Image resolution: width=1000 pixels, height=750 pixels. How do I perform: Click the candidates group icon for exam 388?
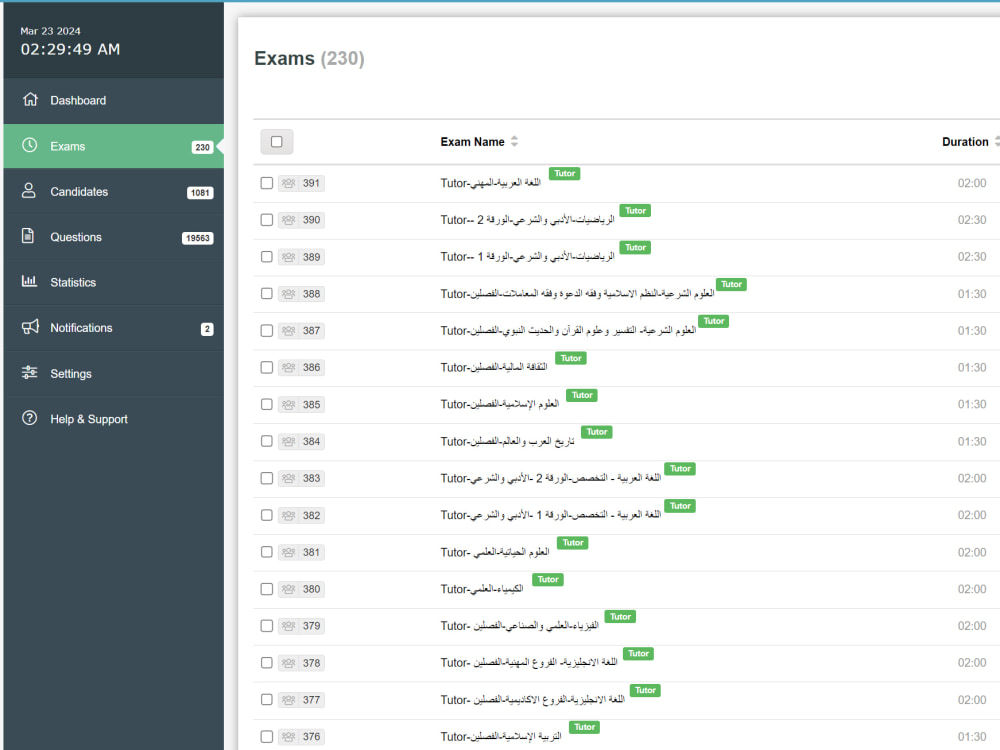coord(288,294)
